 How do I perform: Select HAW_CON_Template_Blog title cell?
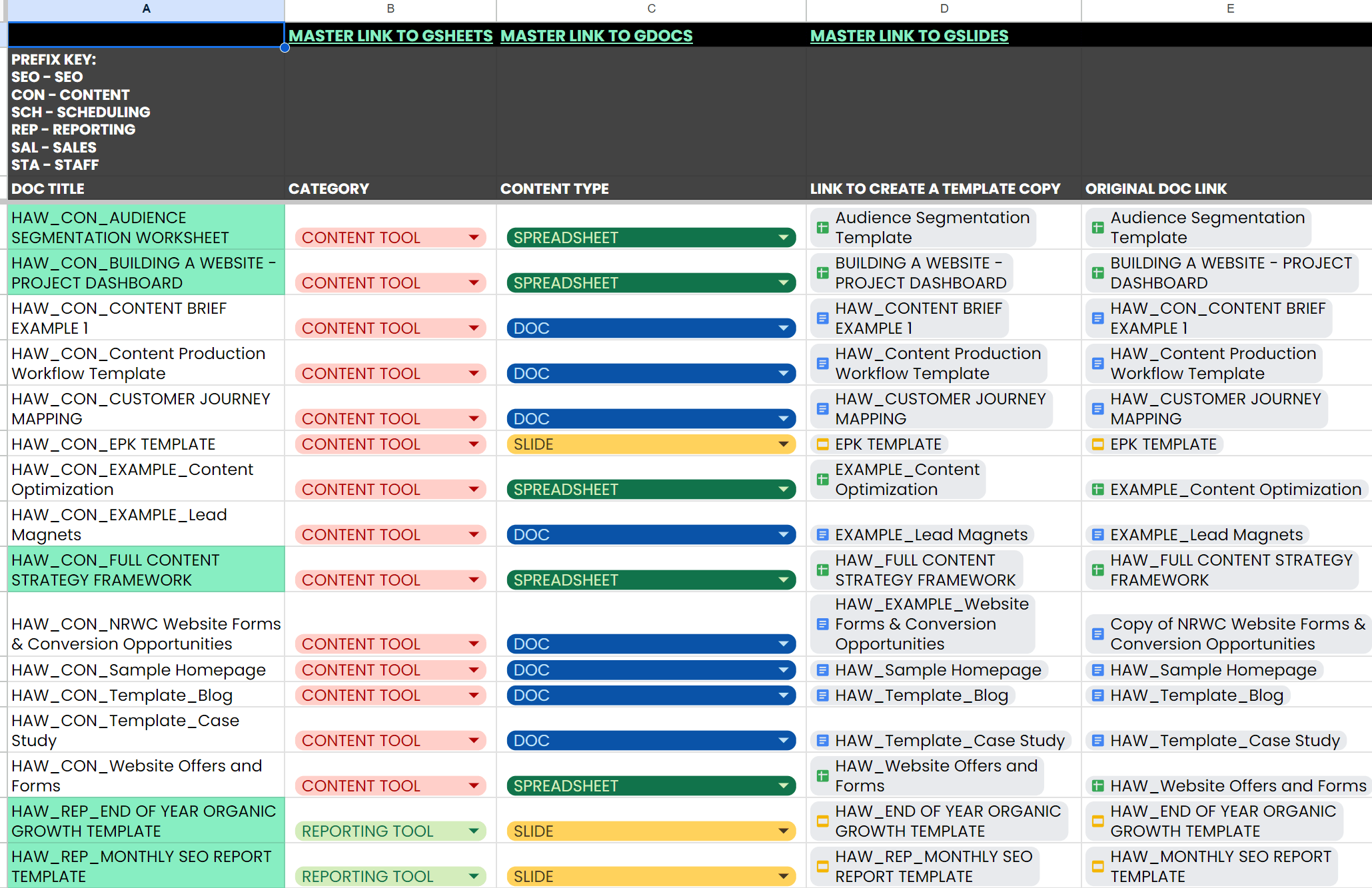tap(146, 695)
